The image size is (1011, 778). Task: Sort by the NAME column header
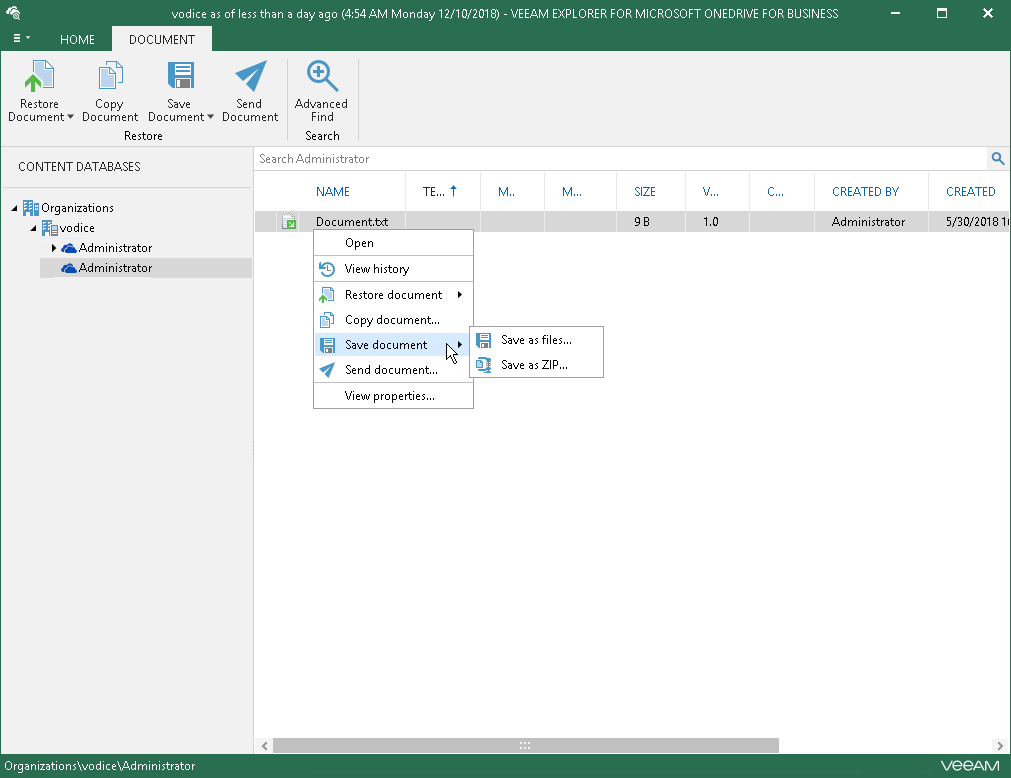click(333, 191)
